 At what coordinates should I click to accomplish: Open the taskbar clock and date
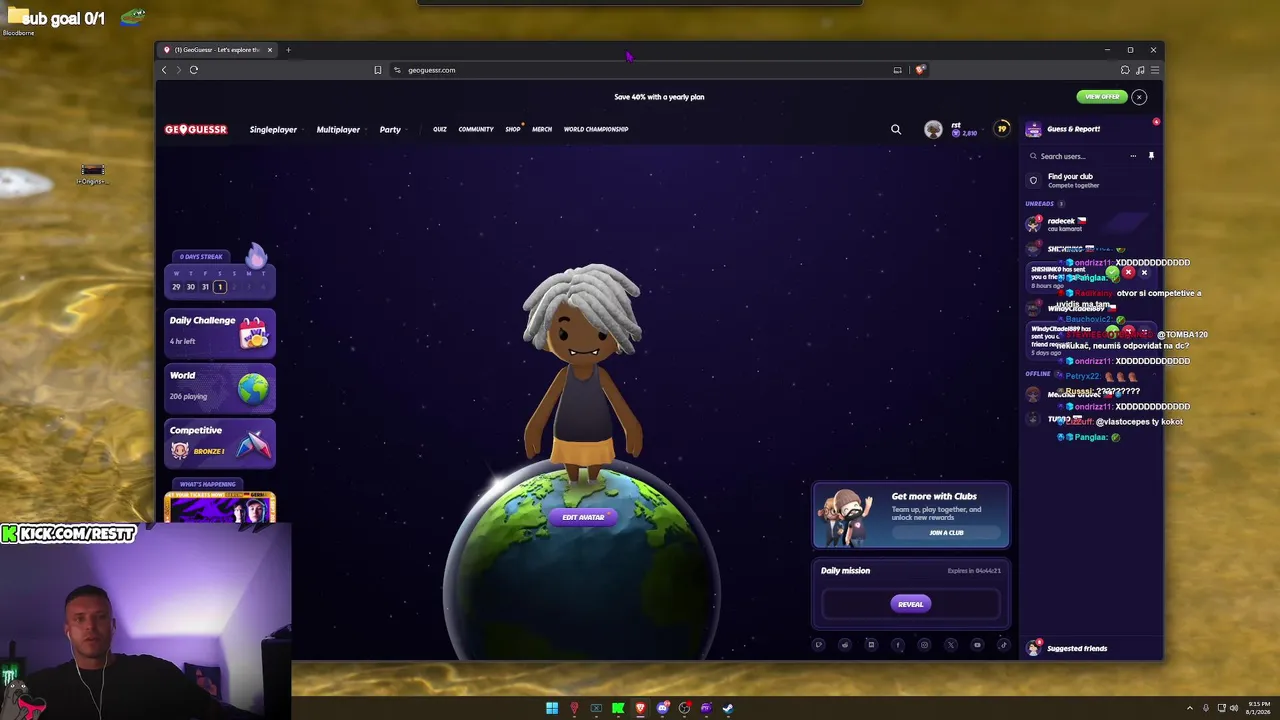coord(1259,708)
